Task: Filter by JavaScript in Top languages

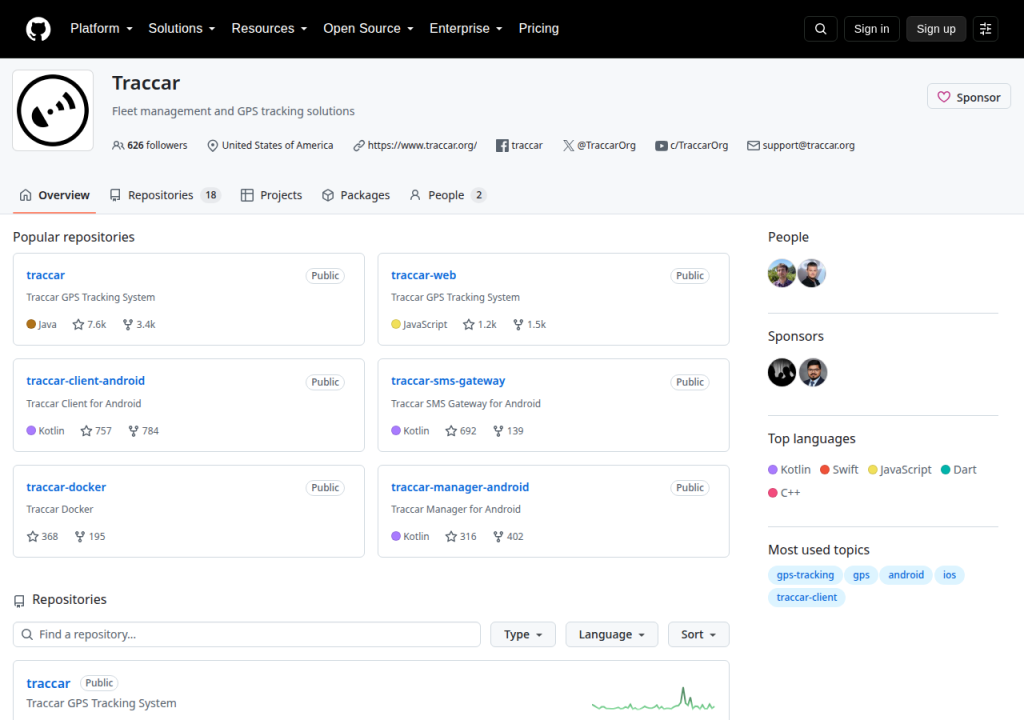Action: 899,469
